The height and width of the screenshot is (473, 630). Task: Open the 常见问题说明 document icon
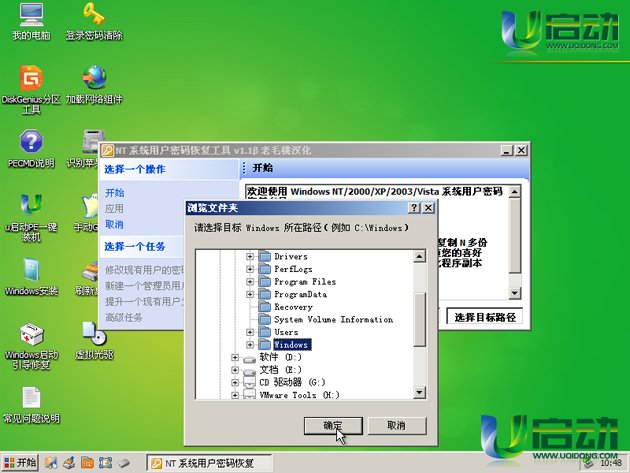pos(31,405)
